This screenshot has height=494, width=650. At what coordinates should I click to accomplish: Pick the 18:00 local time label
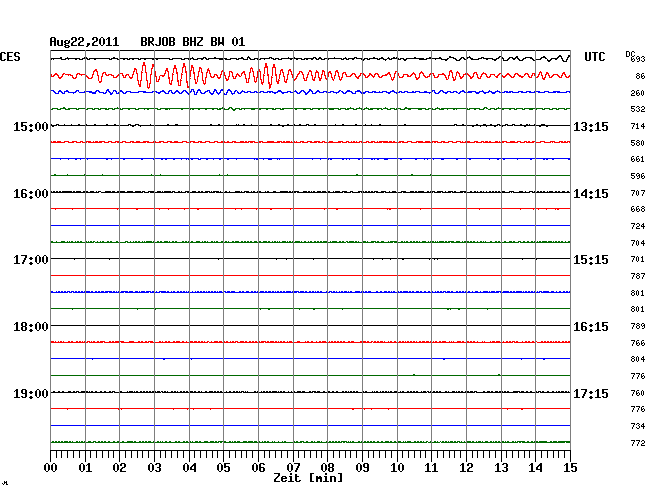point(31,327)
